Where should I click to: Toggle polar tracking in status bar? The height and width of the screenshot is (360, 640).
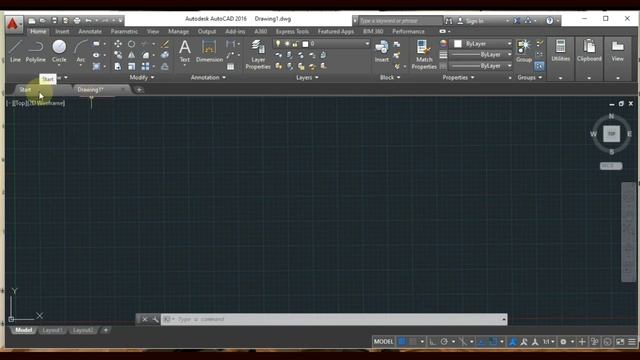point(444,342)
